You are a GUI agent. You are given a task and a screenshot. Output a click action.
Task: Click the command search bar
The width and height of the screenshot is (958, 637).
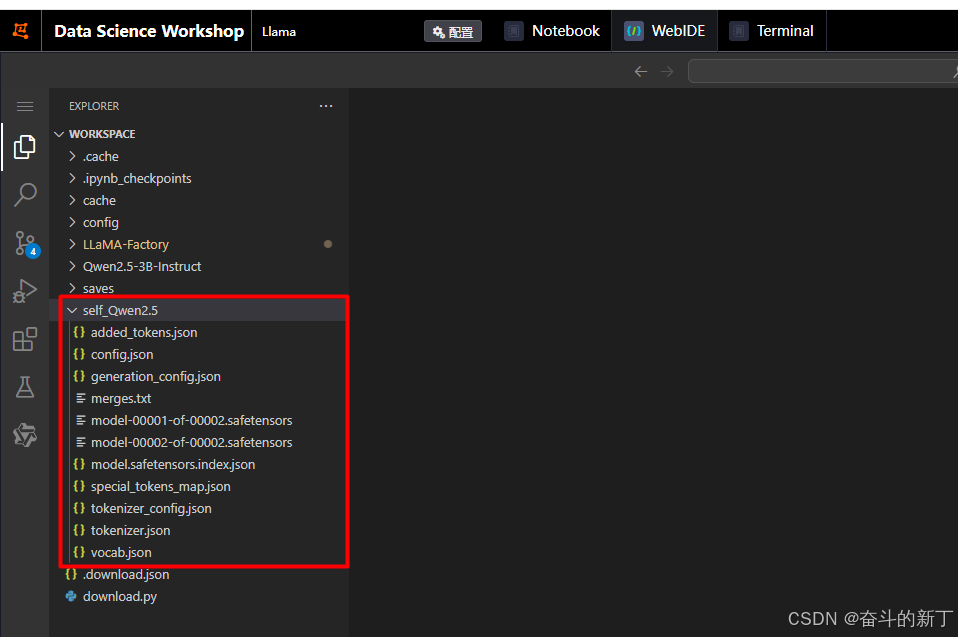click(823, 71)
